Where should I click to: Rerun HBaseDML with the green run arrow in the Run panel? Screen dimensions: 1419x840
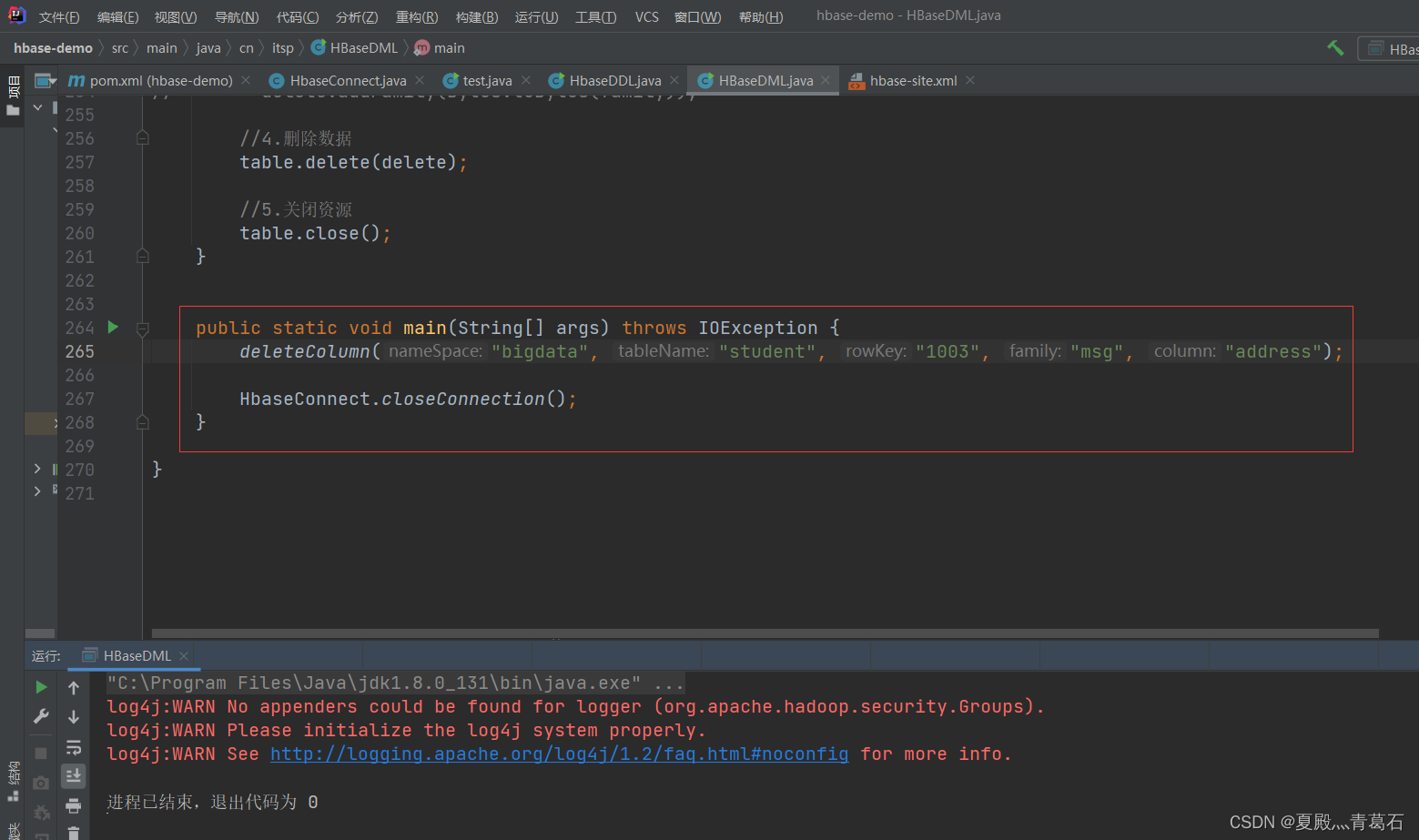coord(41,687)
